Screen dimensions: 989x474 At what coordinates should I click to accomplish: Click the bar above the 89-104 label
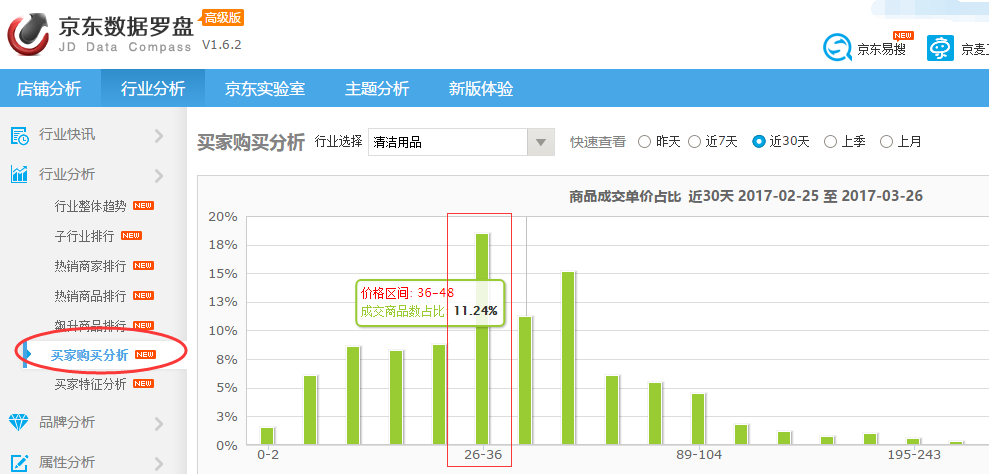pyautogui.click(x=698, y=419)
